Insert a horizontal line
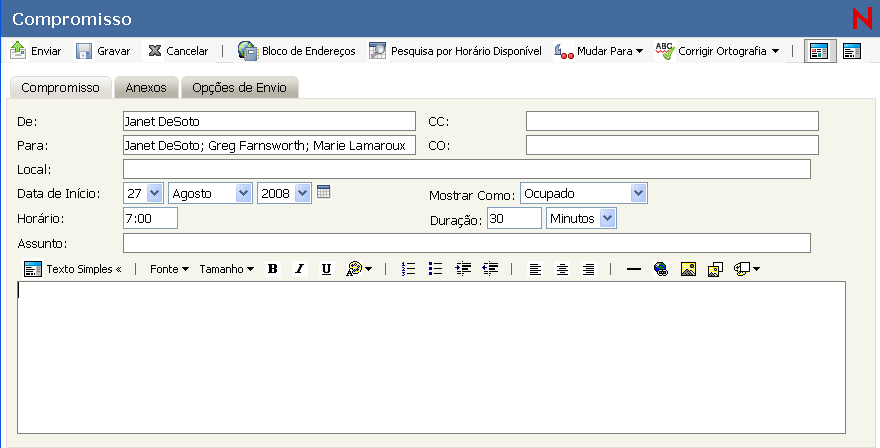The image size is (880, 448). click(x=634, y=269)
